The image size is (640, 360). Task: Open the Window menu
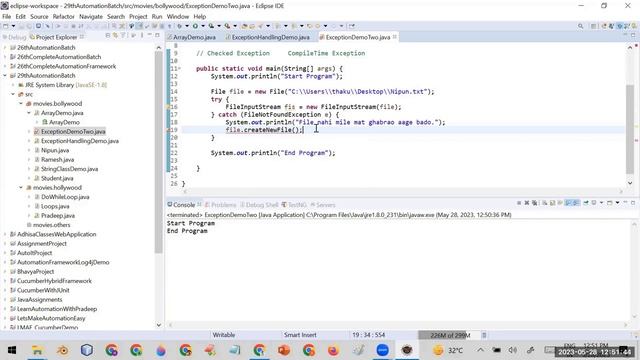coord(178,17)
